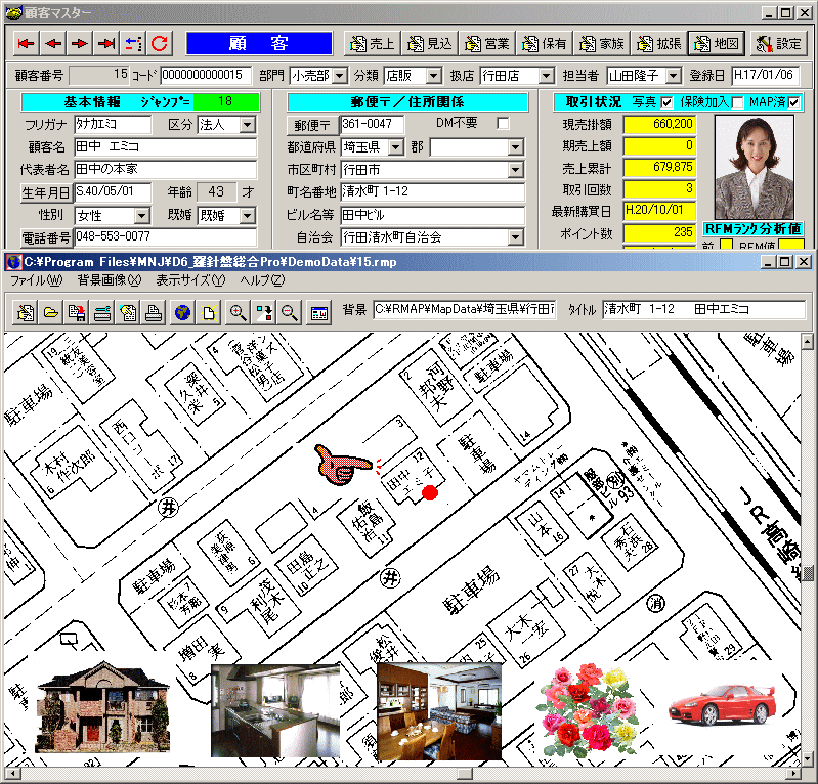Click the map's horizontal scrollbar thumb

click(x=465, y=774)
